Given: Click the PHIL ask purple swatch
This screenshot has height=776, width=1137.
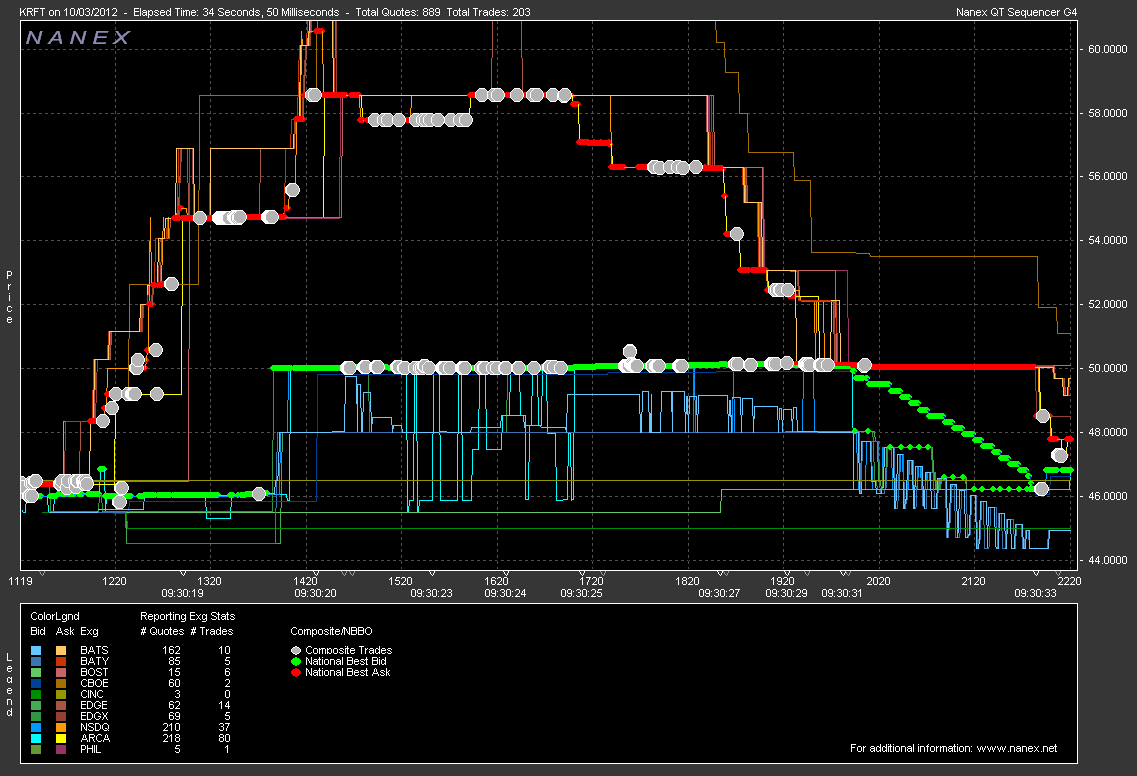Looking at the screenshot, I should tap(62, 749).
